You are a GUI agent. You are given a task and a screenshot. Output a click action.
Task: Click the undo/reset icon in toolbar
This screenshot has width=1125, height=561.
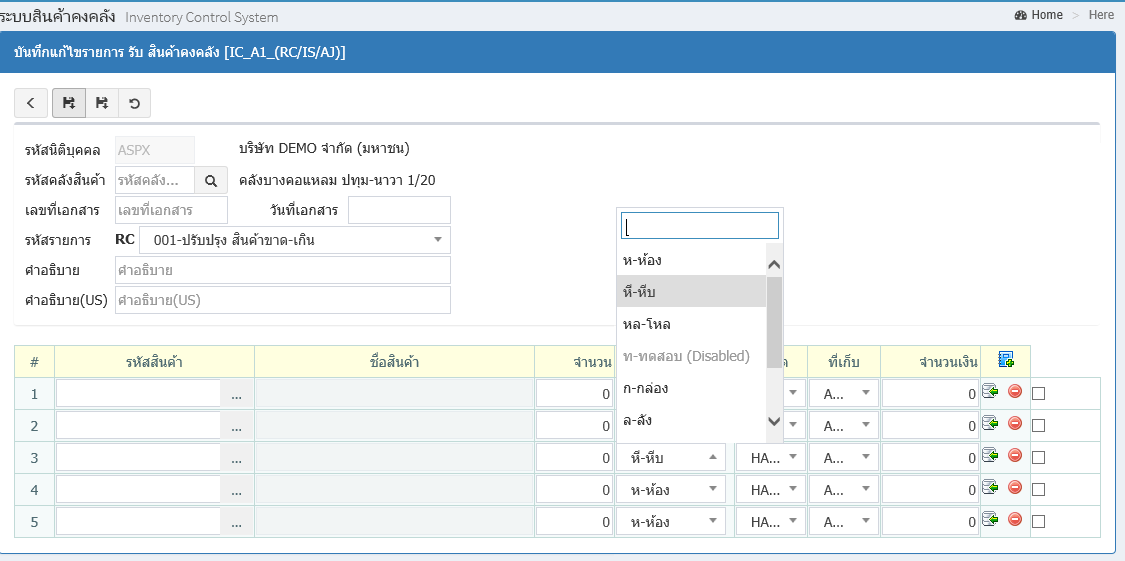[x=134, y=103]
